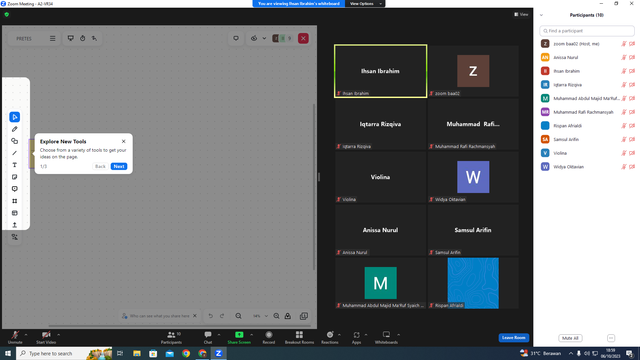Expand options arrow next to Reactions
Image resolution: width=640 pixels, height=360 pixels.
click(339, 335)
